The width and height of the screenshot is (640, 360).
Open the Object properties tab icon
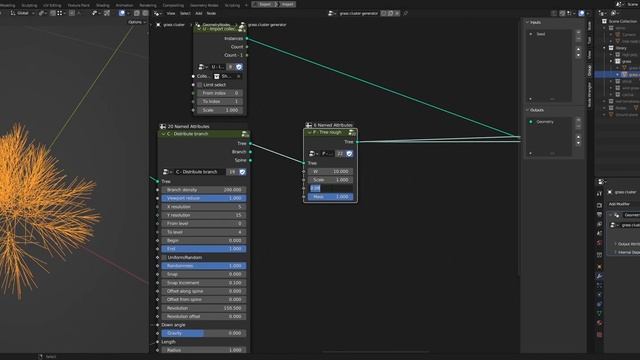(599, 267)
